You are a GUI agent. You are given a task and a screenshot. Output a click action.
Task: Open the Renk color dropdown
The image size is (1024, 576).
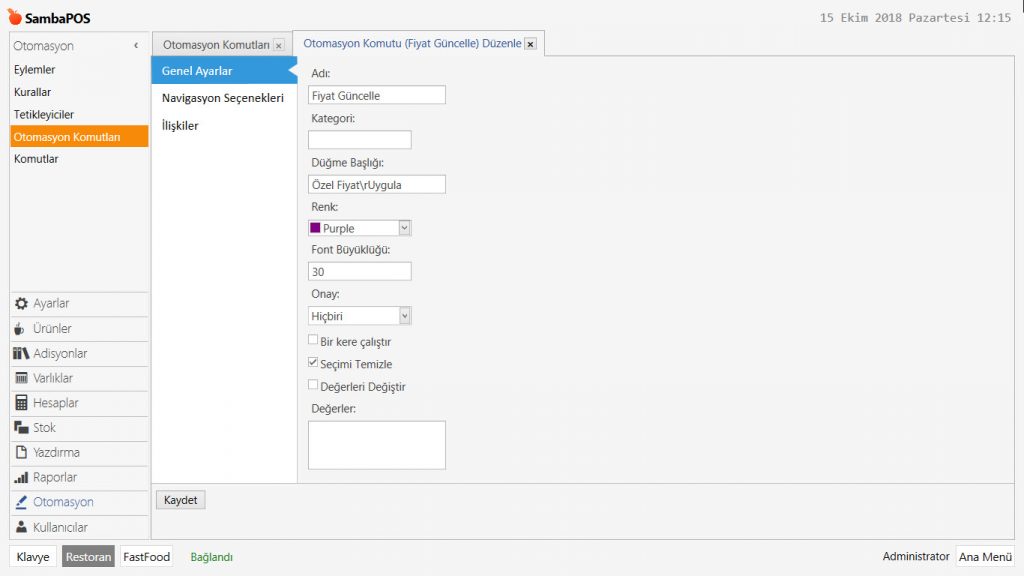click(x=404, y=228)
